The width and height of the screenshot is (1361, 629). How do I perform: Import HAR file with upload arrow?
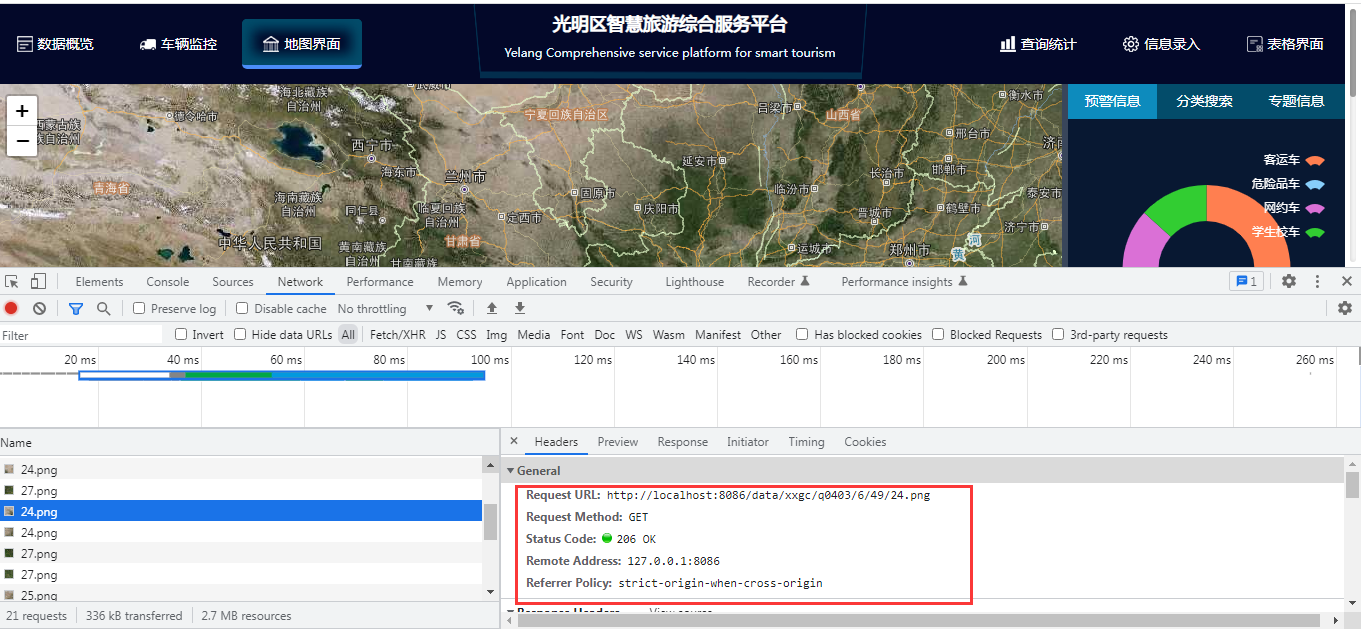492,308
